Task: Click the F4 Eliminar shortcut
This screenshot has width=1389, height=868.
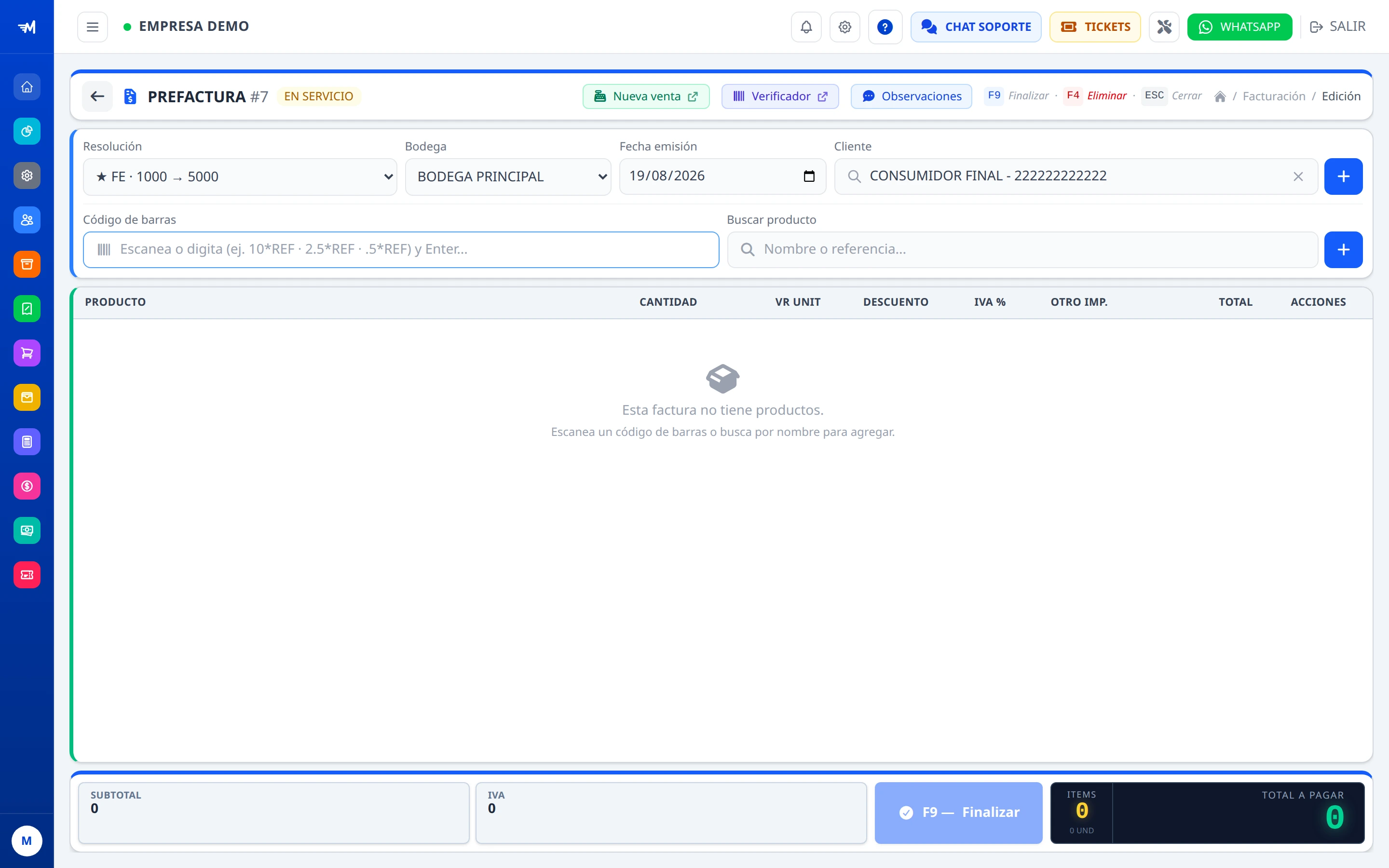Action: coord(1095,96)
